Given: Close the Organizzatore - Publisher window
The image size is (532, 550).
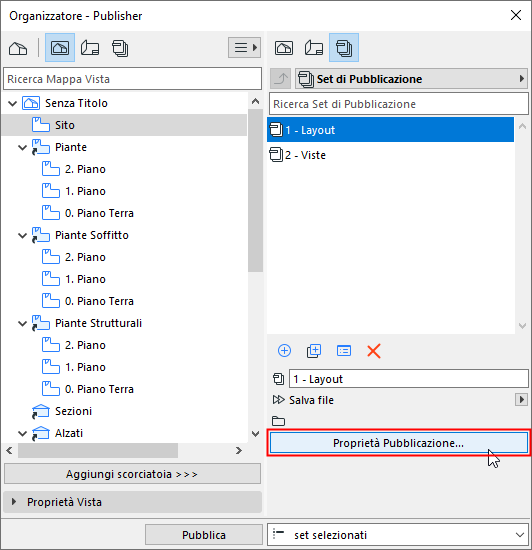Looking at the screenshot, I should click(x=516, y=15).
